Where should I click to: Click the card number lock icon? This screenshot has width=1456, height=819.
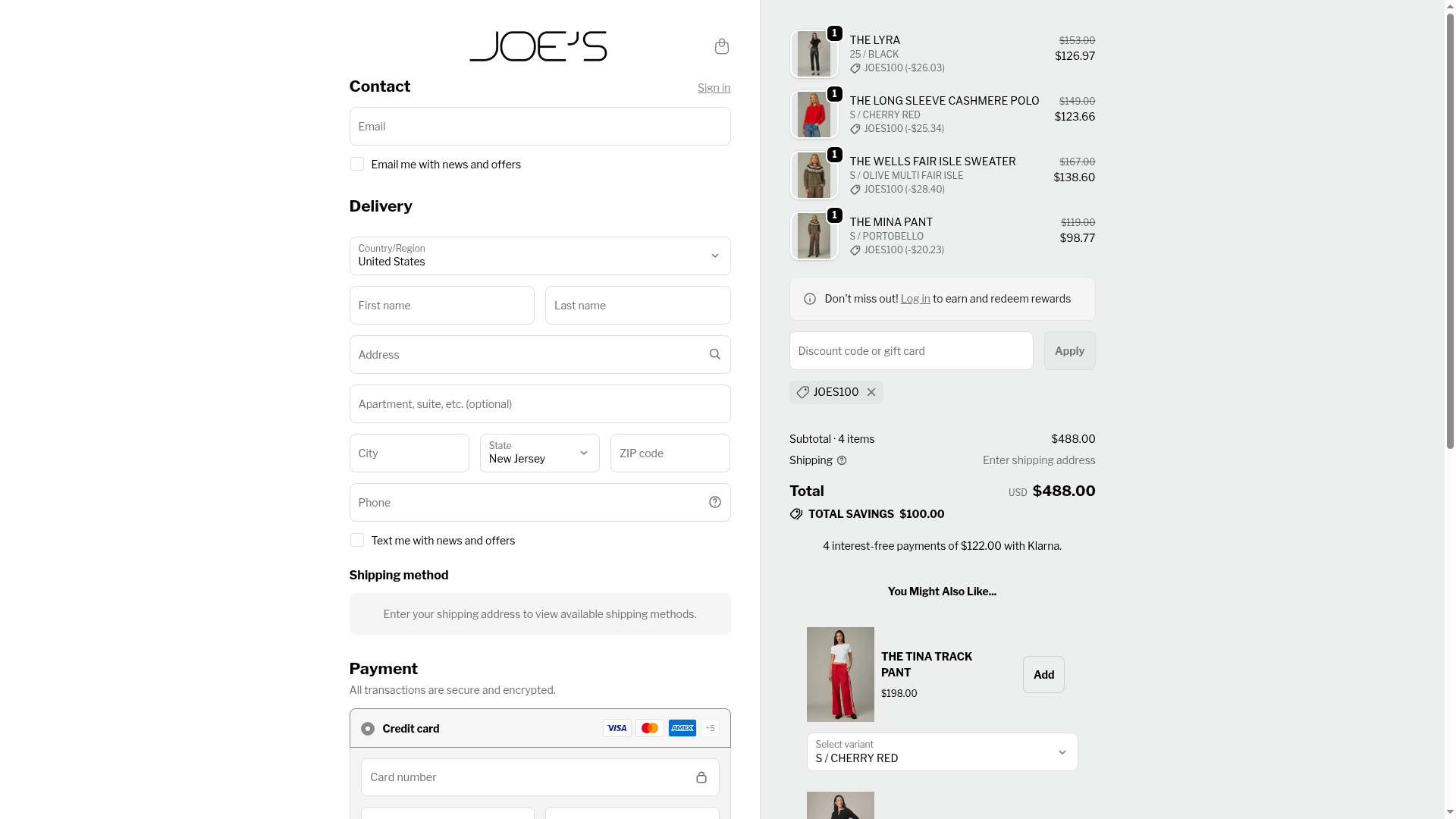[x=701, y=777]
